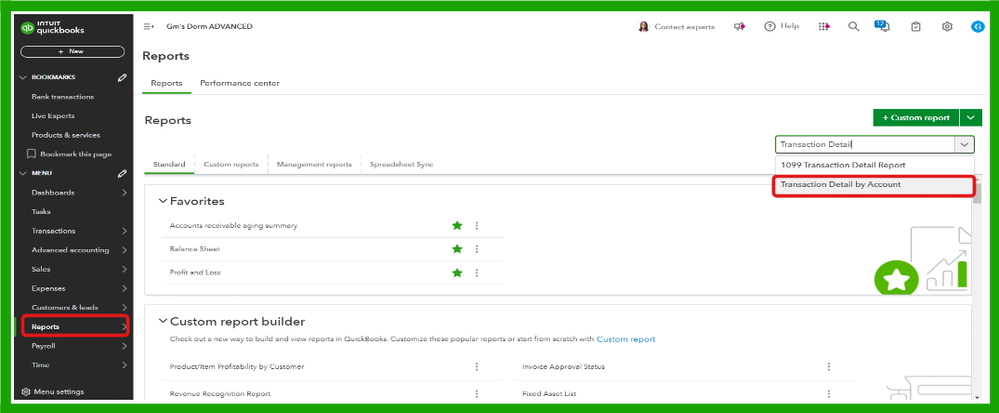The width and height of the screenshot is (999, 413).
Task: Open the Custom report link
Action: click(x=626, y=340)
